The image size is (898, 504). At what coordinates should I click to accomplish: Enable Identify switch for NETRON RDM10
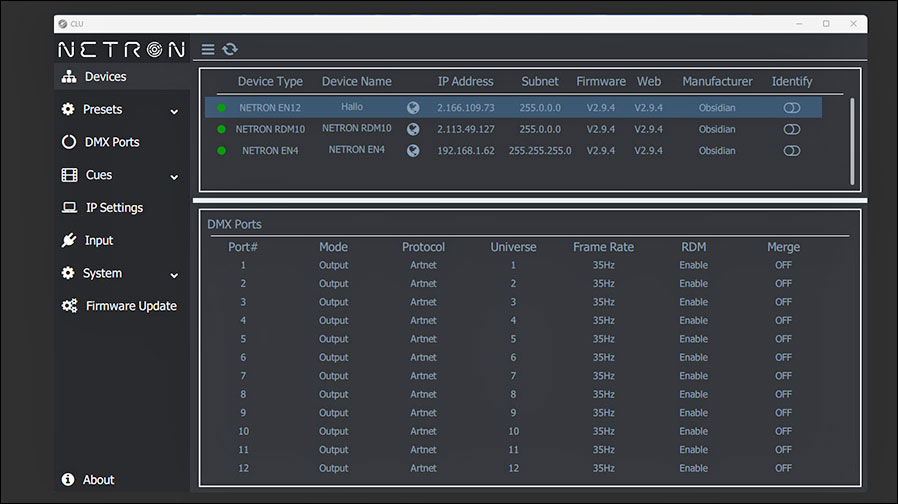[791, 129]
